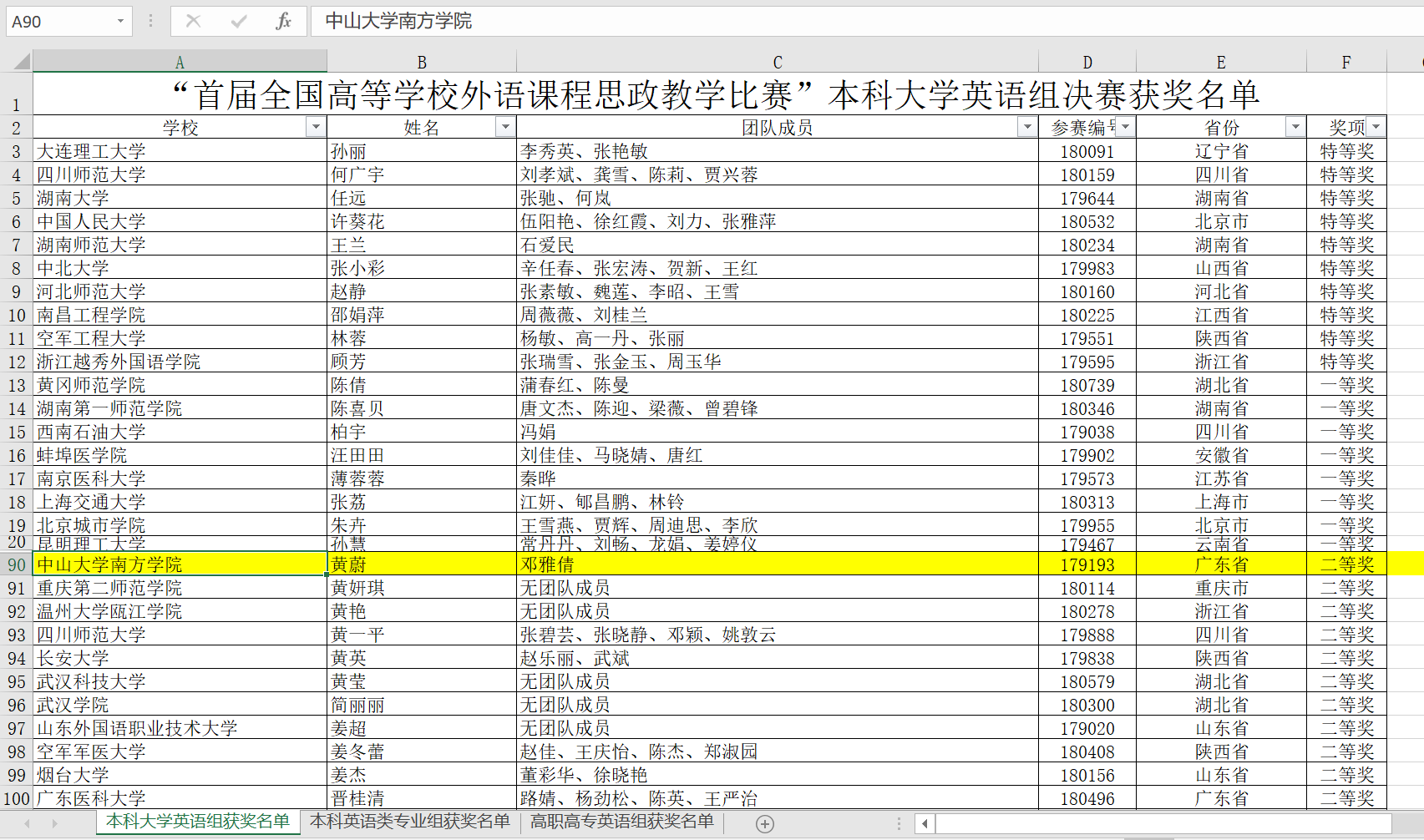Click horizontal scrollbar left arrow
Image resolution: width=1424 pixels, height=840 pixels.
click(x=925, y=824)
